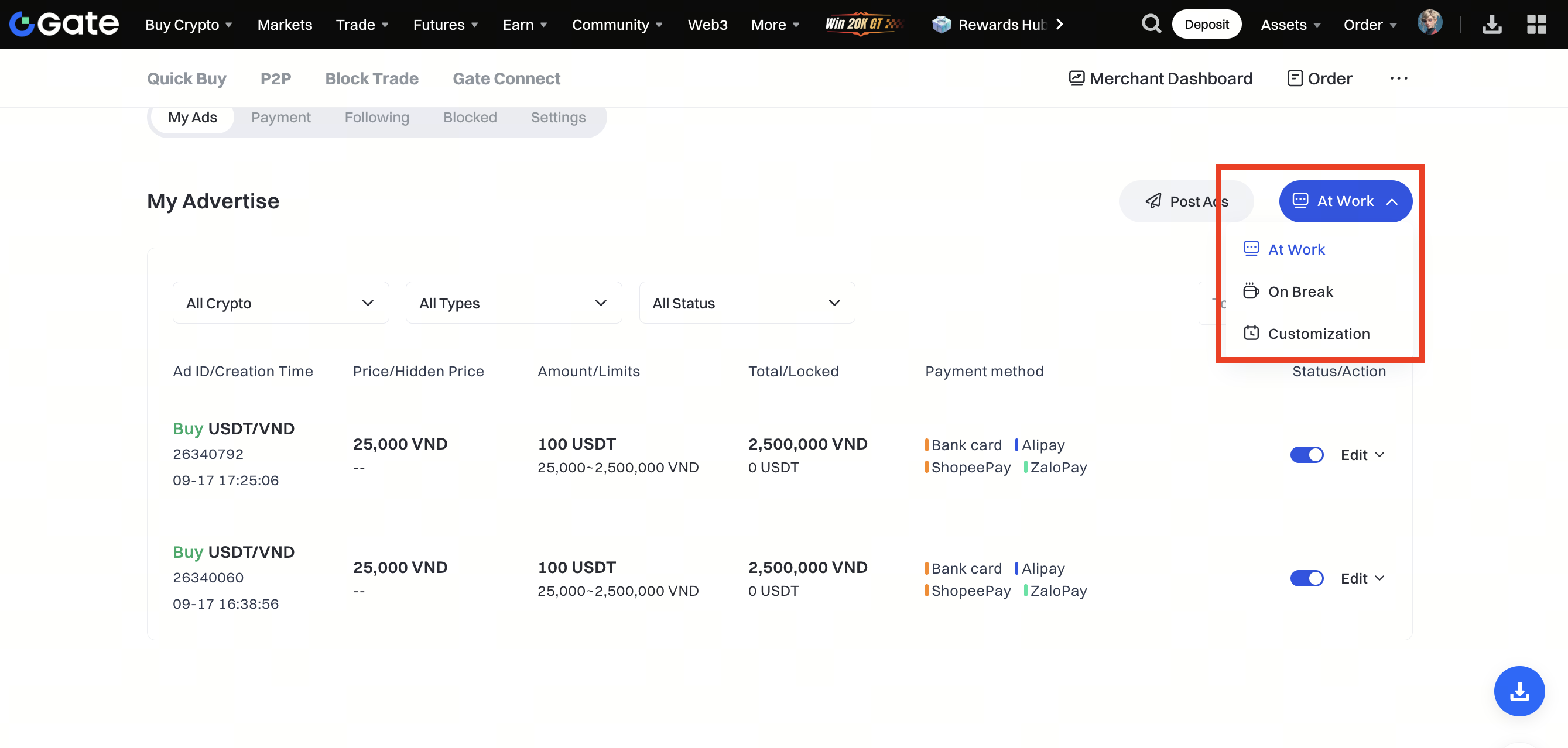Image resolution: width=1568 pixels, height=748 pixels.
Task: Open the apps grid icon
Action: pos(1536,25)
